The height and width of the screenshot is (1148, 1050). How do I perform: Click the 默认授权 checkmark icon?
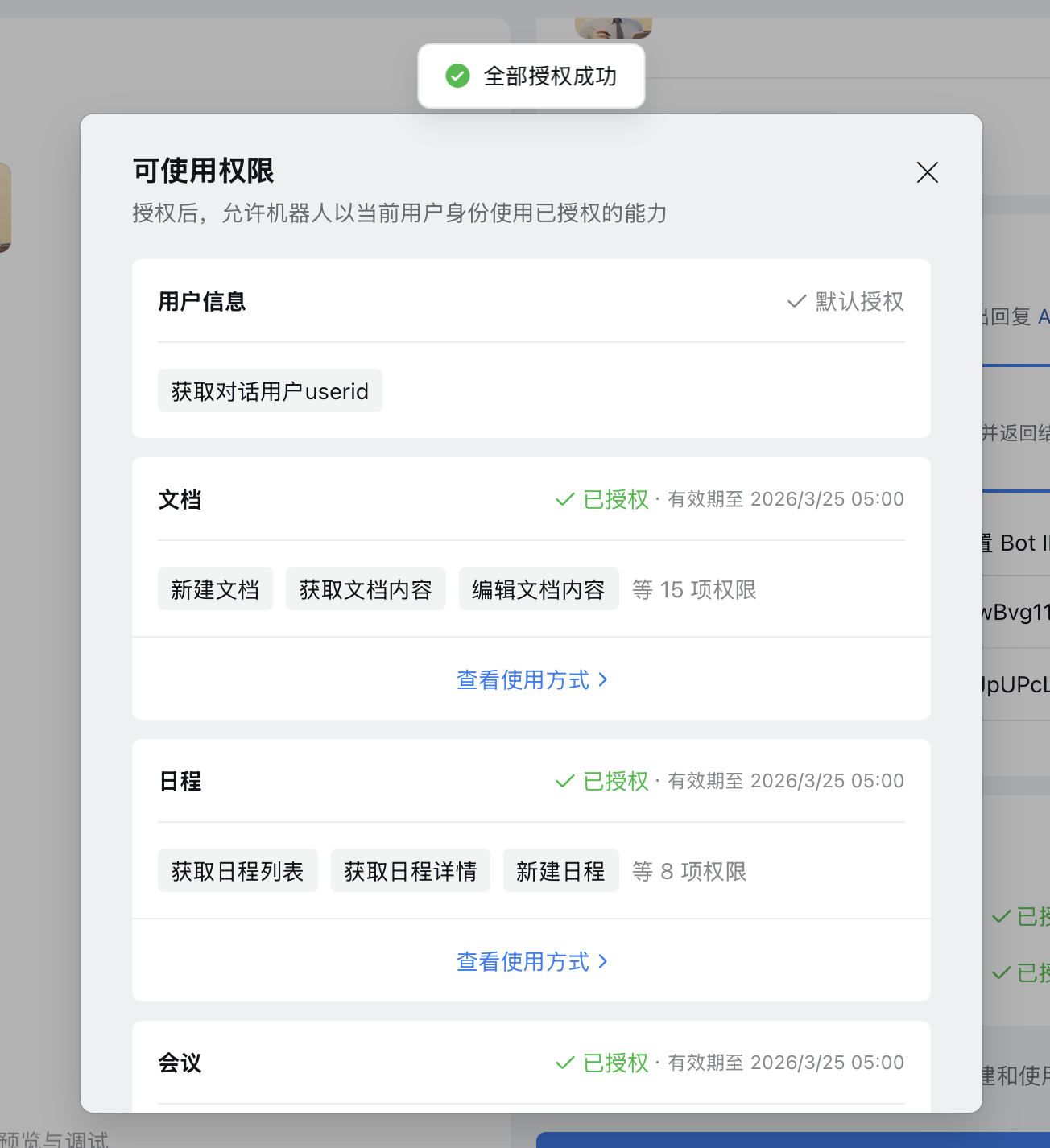click(796, 302)
